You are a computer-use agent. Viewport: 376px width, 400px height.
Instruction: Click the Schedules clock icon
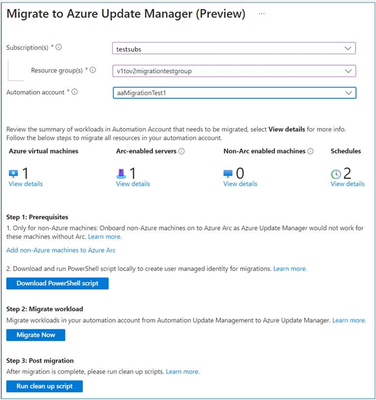pyautogui.click(x=336, y=174)
